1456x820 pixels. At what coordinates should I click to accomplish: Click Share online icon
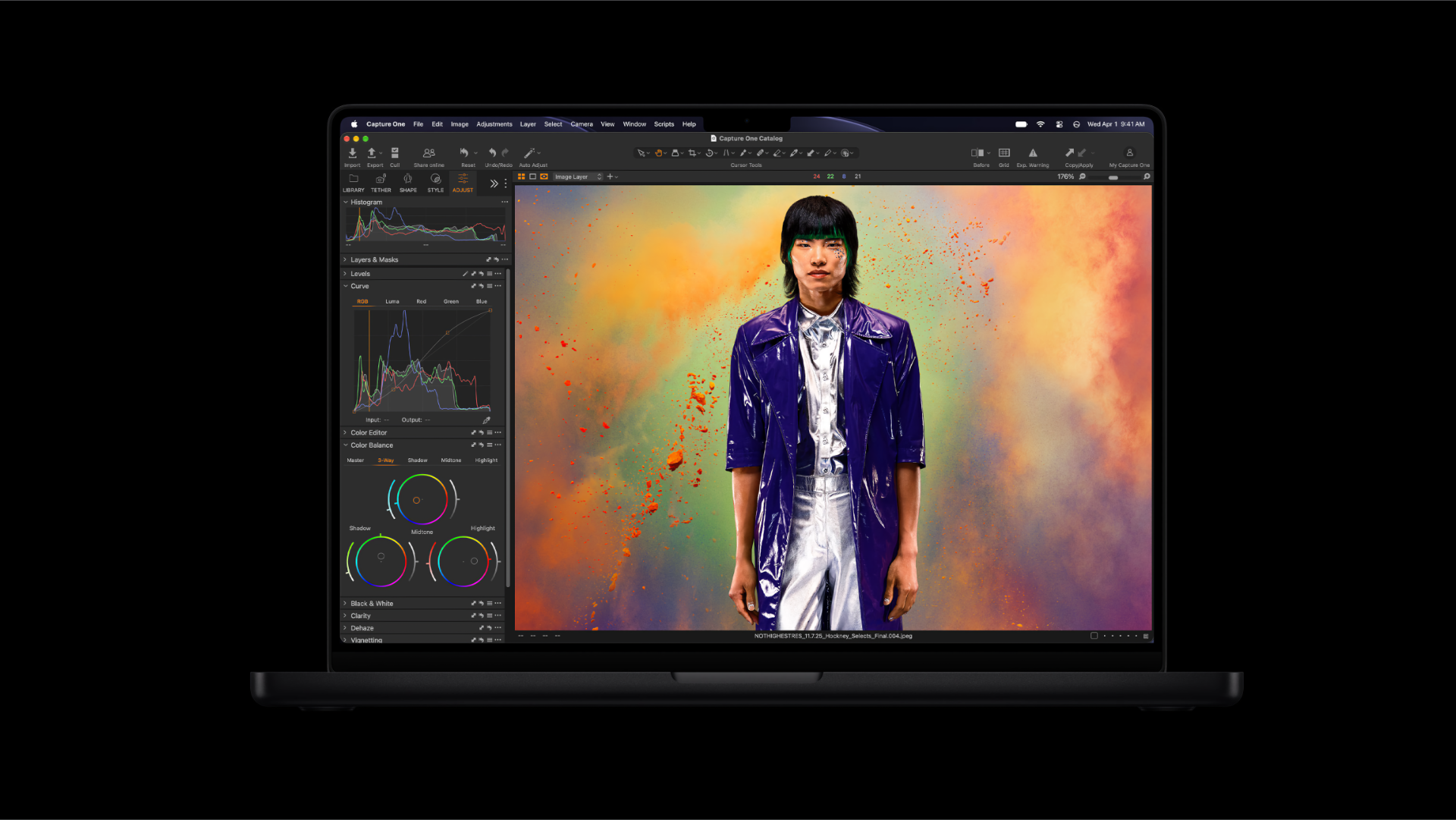pos(428,153)
